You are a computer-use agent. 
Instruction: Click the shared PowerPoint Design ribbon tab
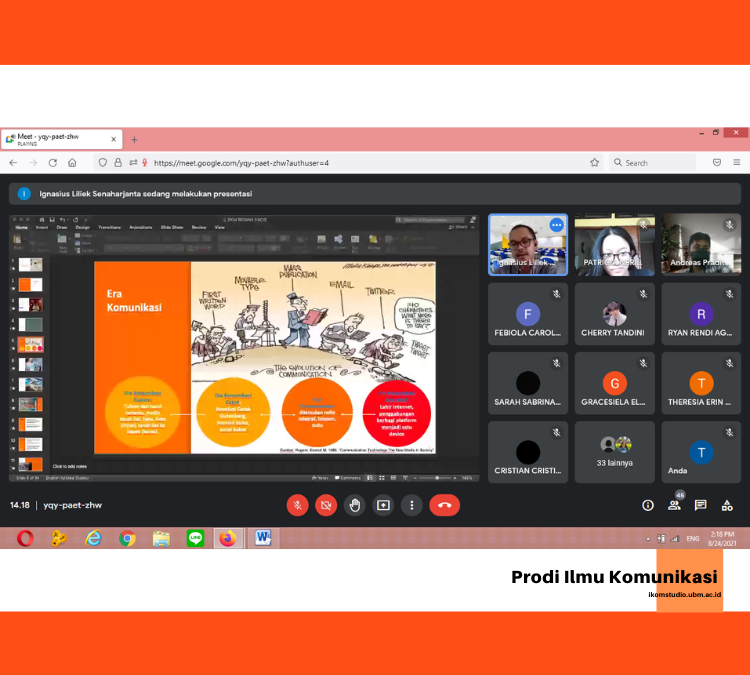[82, 228]
